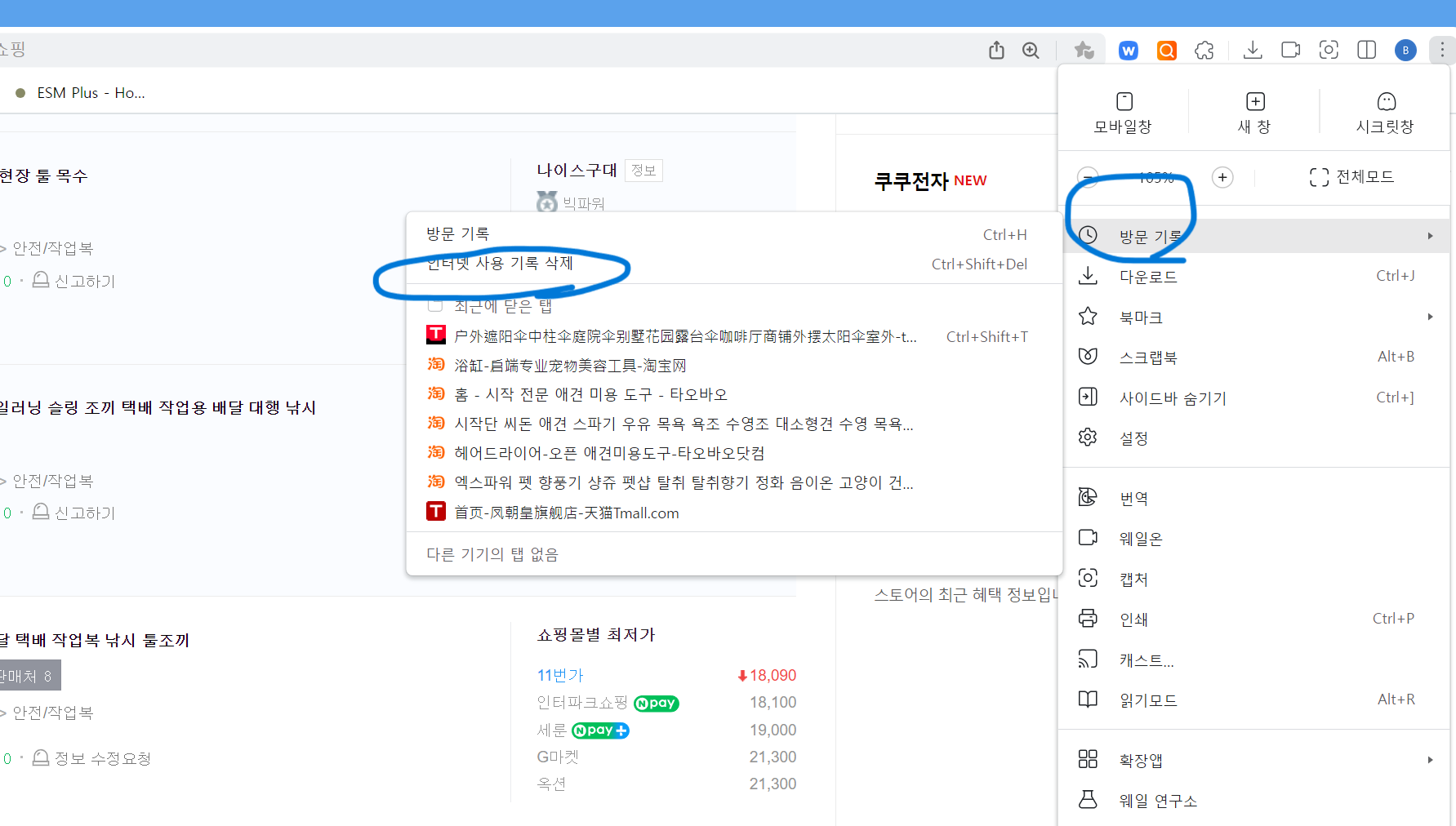1456x826 pixels.
Task: Click the zoom magnifier icon in address bar
Action: coord(1031,51)
